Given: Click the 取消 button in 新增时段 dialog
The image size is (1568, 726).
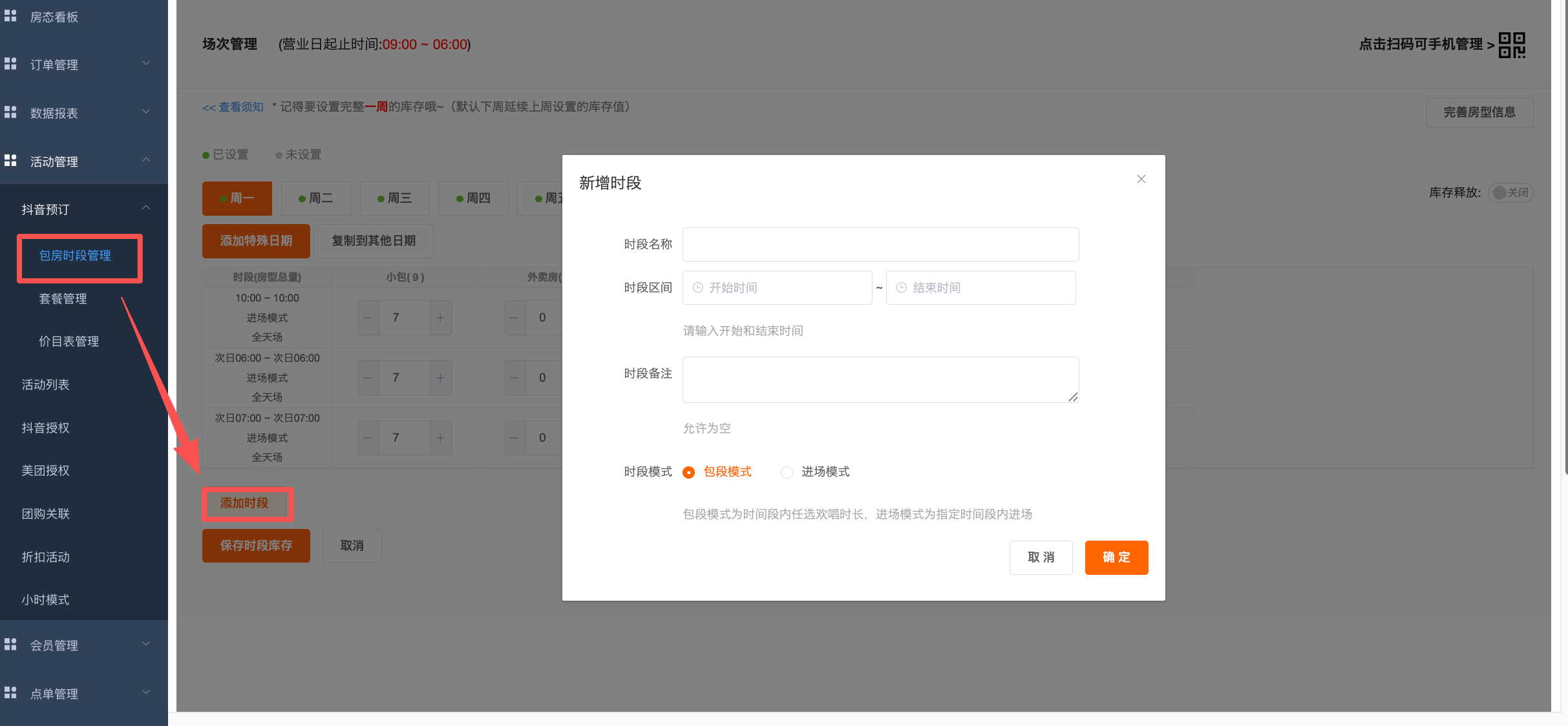Looking at the screenshot, I should tap(1041, 557).
